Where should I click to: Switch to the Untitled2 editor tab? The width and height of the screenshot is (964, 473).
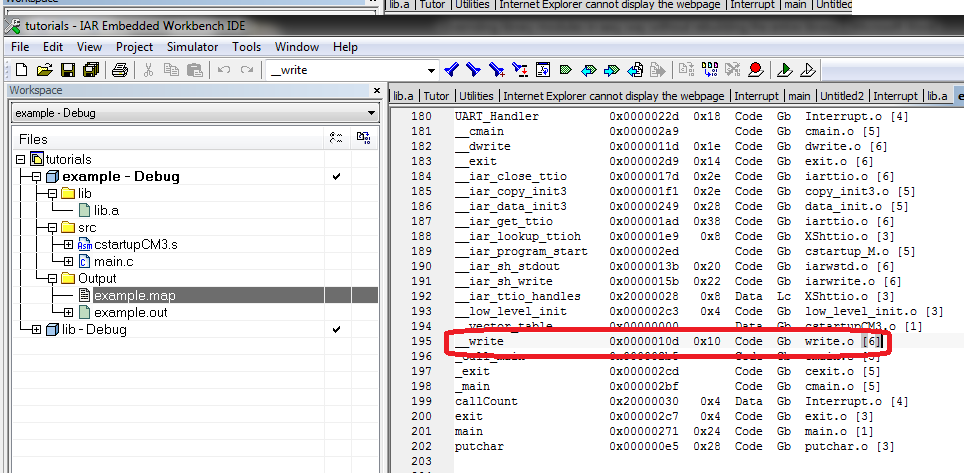[842, 96]
